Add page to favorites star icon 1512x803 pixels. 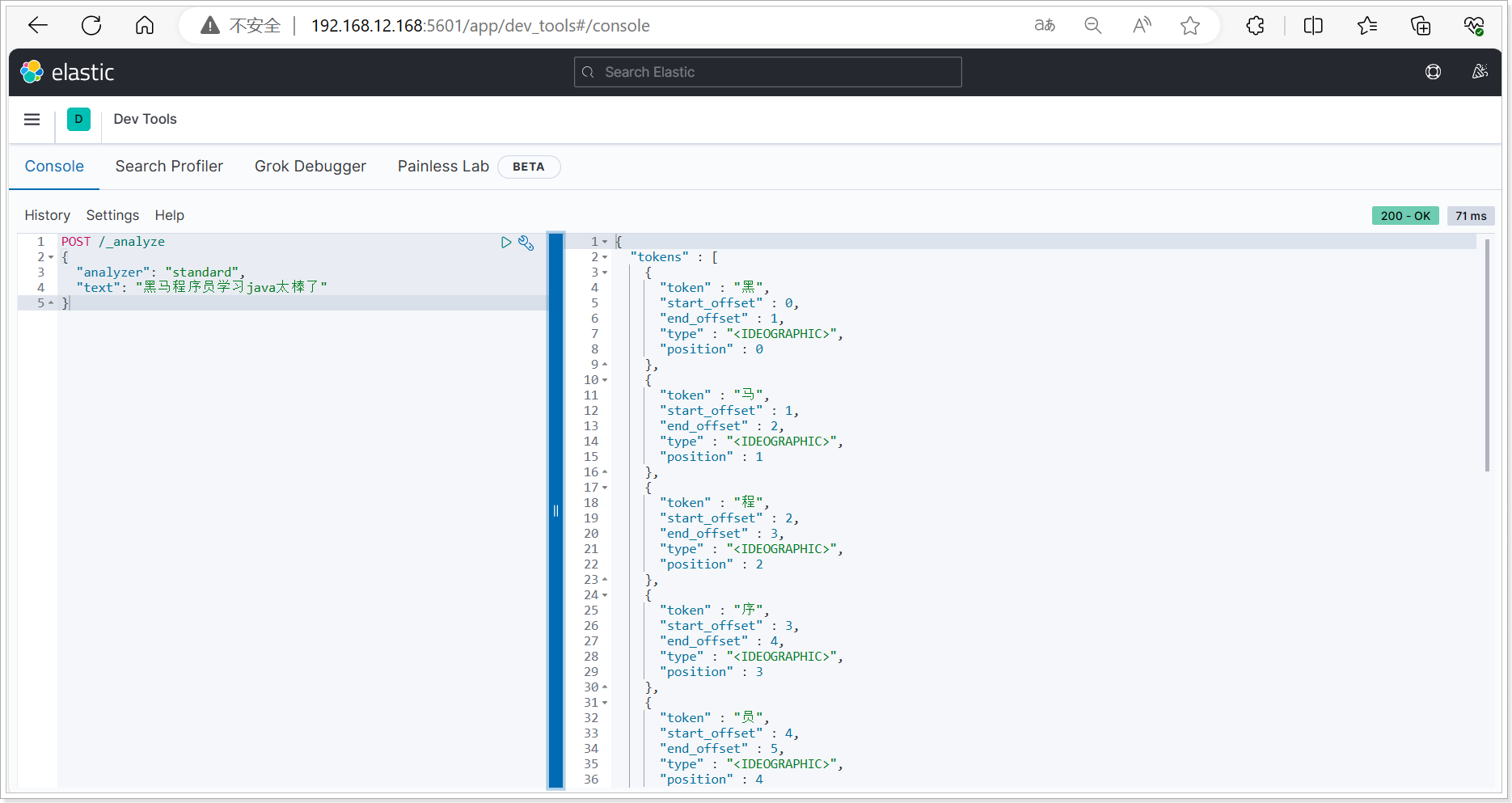(x=1190, y=26)
